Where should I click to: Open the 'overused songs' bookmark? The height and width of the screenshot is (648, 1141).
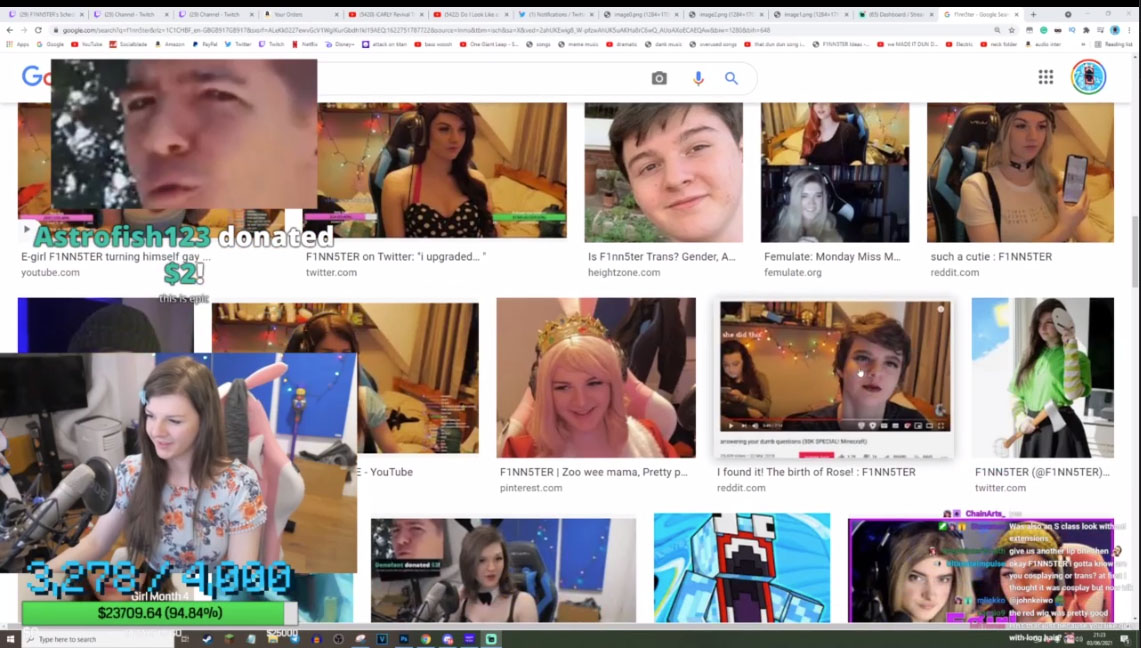pyautogui.click(x=712, y=44)
